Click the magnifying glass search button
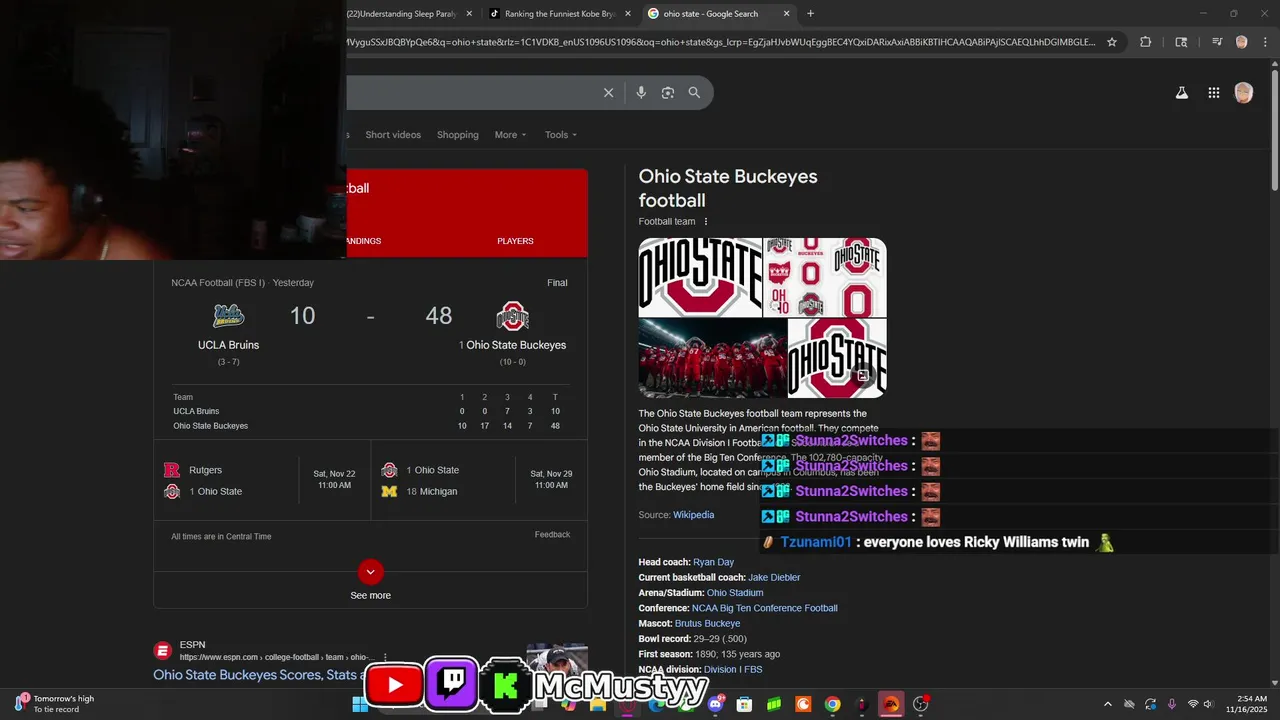This screenshot has width=1280, height=720. 694,93
